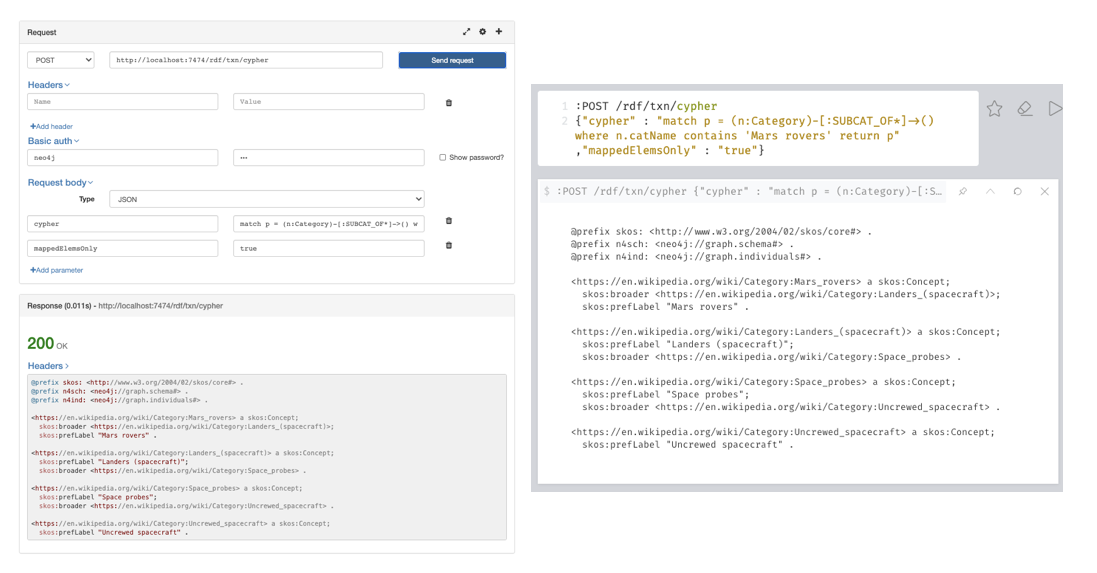Clear the Neo4j editor with eraser icon
The width and height of the screenshot is (1097, 573).
pyautogui.click(x=1025, y=109)
